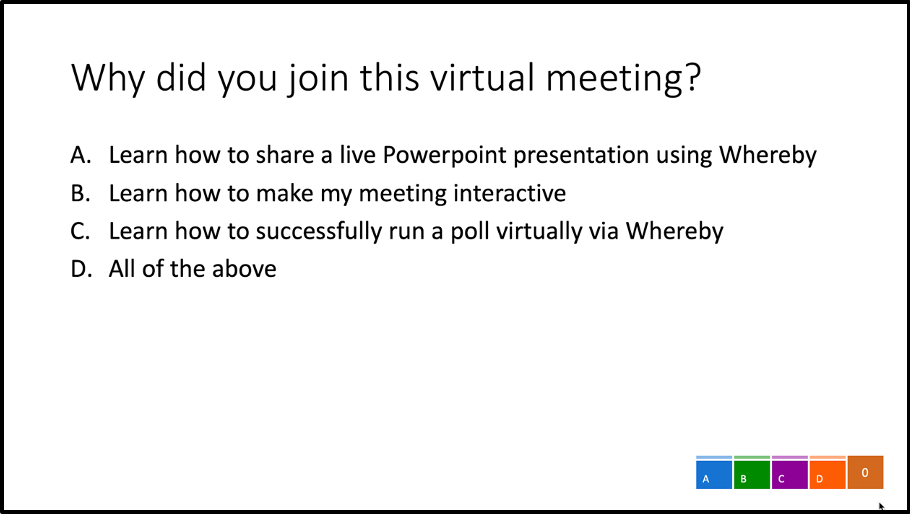This screenshot has width=910, height=514.
Task: Select answer text about running a poll virtually
Action: pos(416,231)
